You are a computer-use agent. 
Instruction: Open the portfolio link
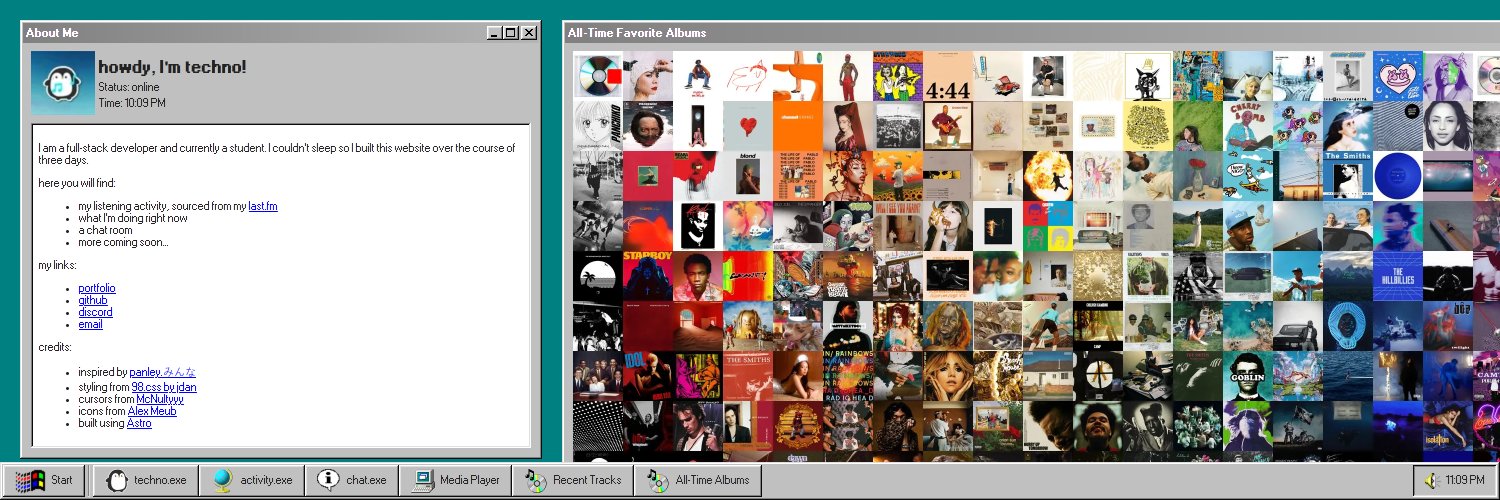97,288
